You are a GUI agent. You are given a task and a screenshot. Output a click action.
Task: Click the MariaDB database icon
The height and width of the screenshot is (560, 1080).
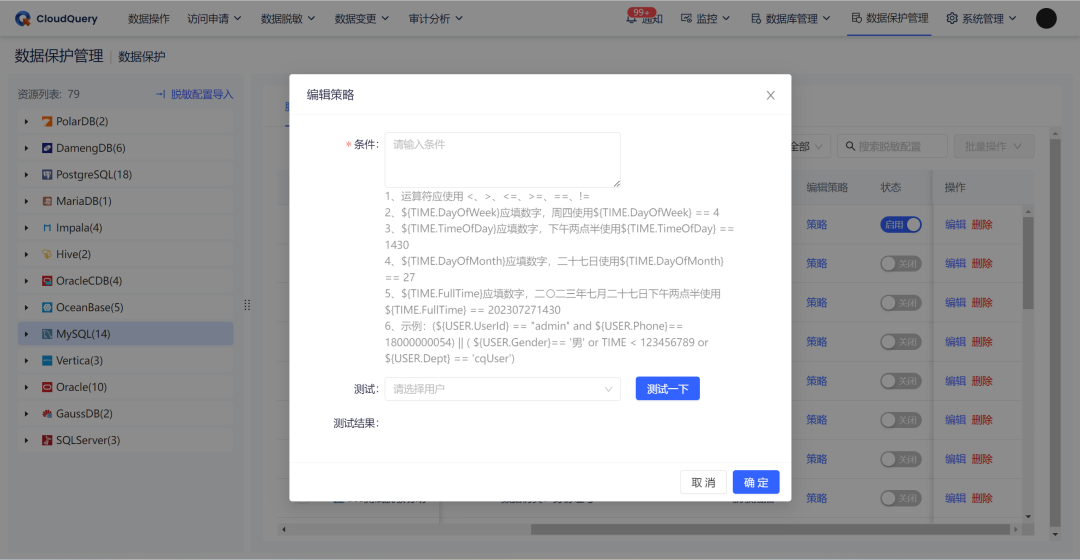(x=47, y=201)
